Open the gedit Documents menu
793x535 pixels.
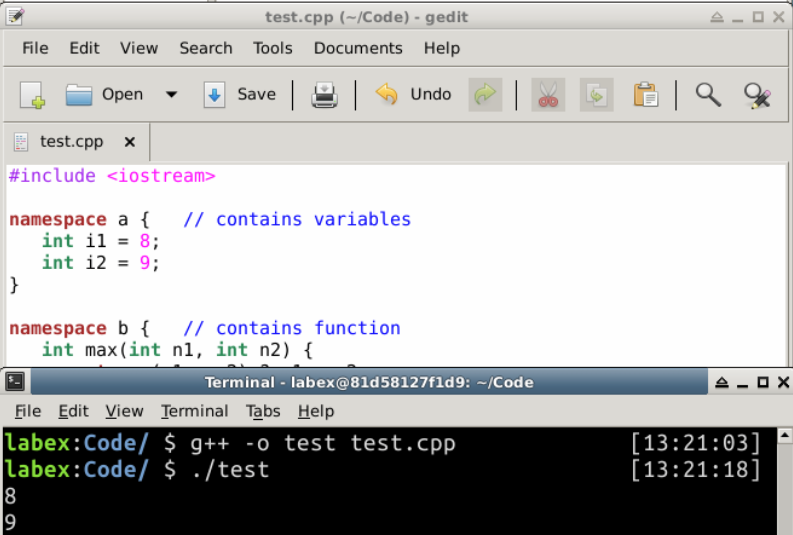point(357,48)
